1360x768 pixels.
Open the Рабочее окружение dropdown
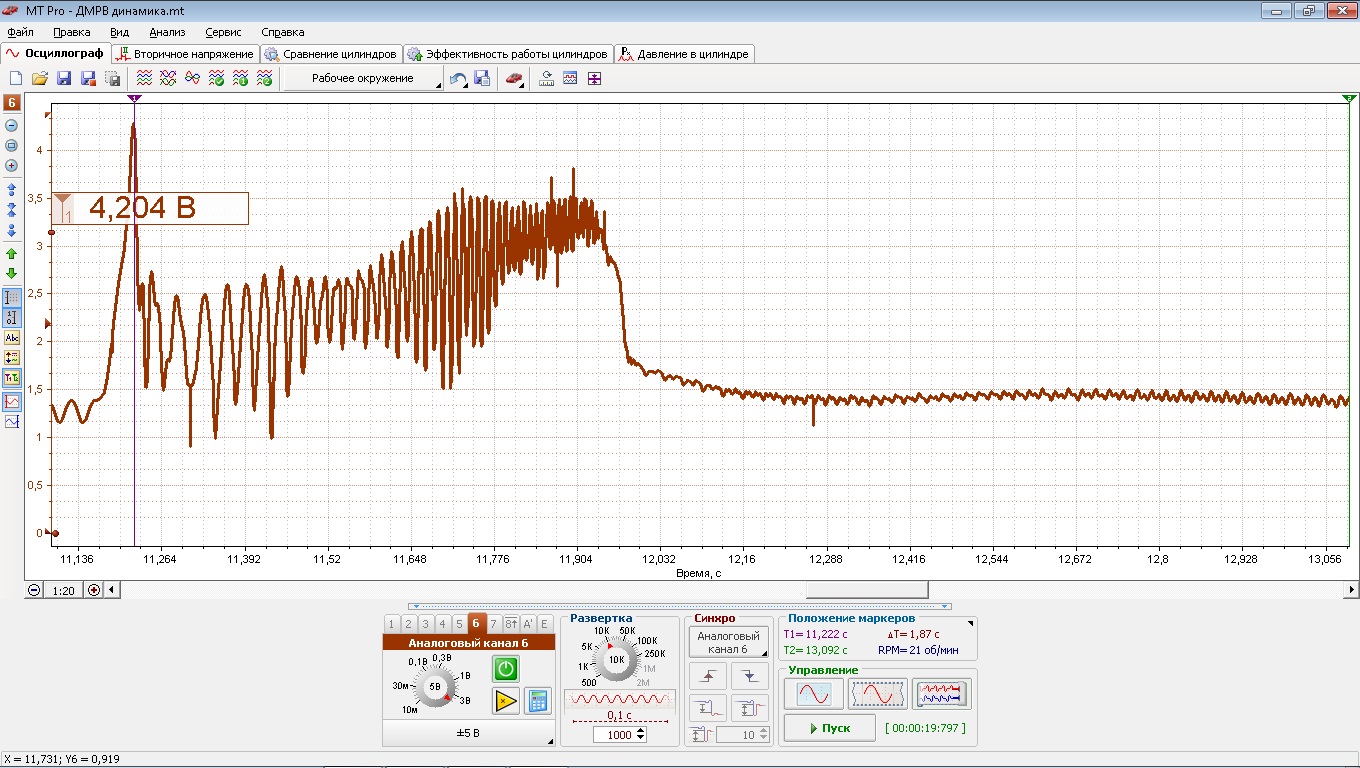(364, 78)
